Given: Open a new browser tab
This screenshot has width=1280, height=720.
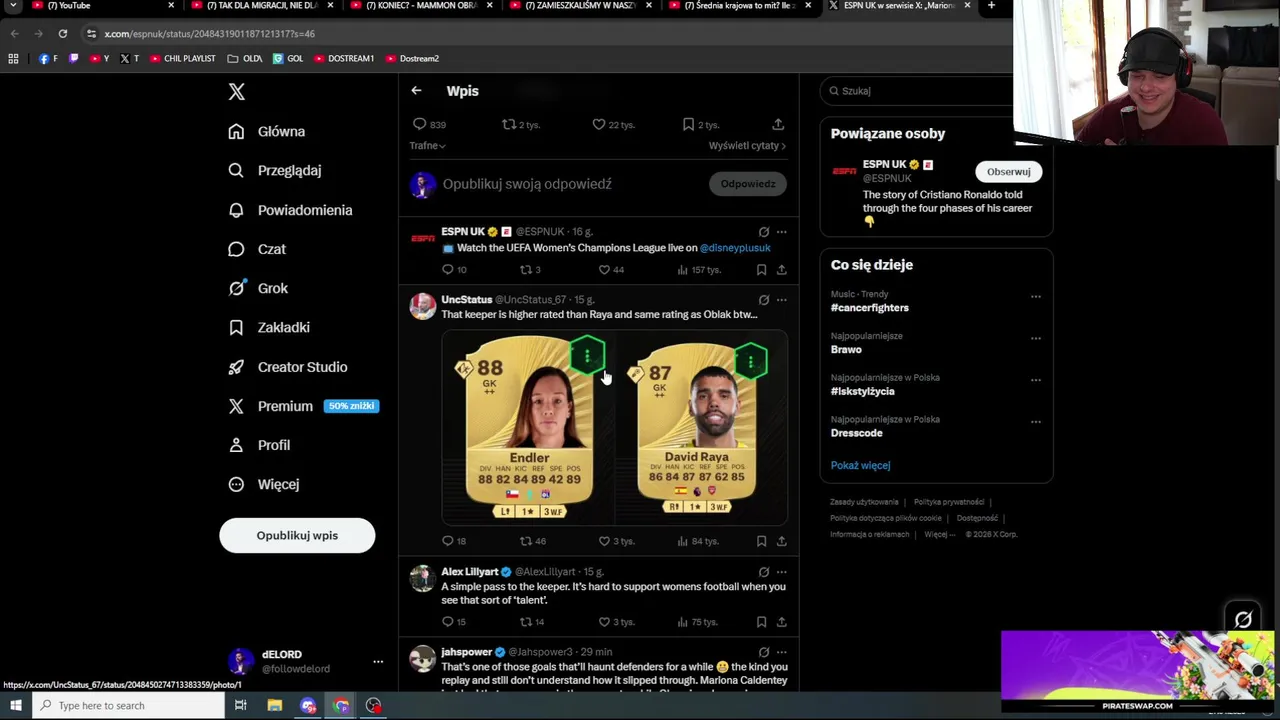Looking at the screenshot, I should (991, 6).
